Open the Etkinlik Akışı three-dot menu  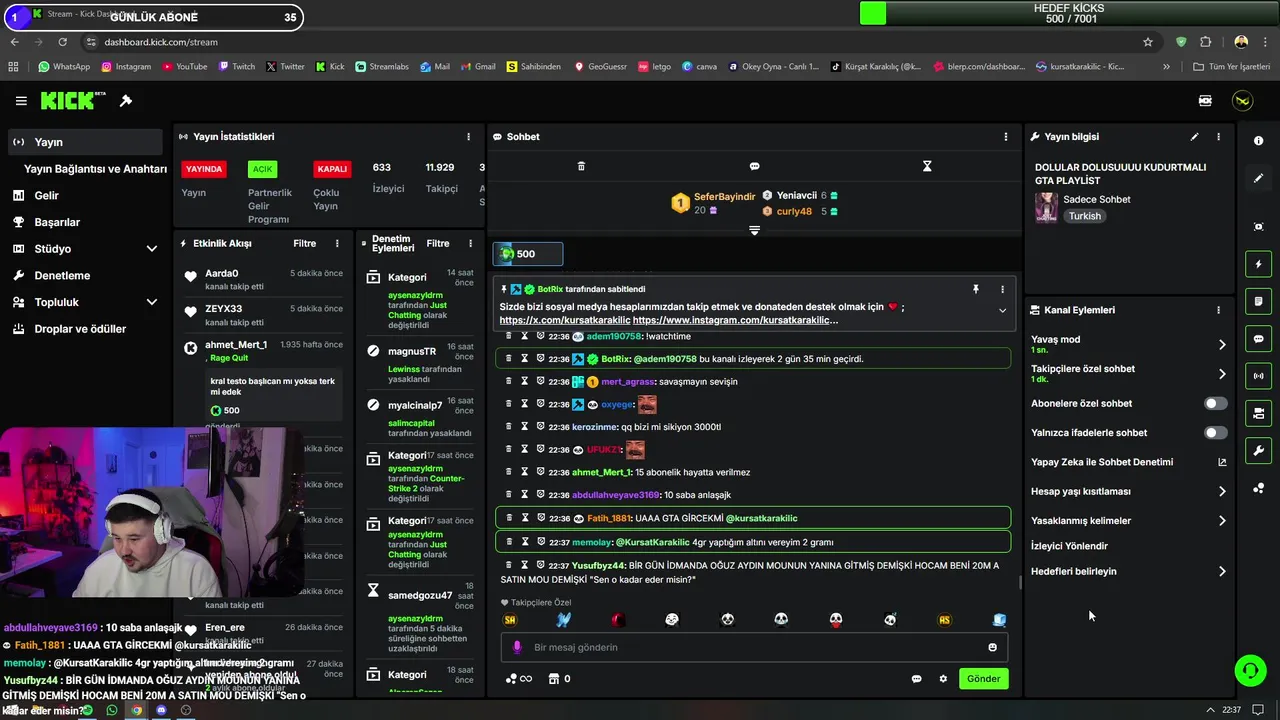337,244
